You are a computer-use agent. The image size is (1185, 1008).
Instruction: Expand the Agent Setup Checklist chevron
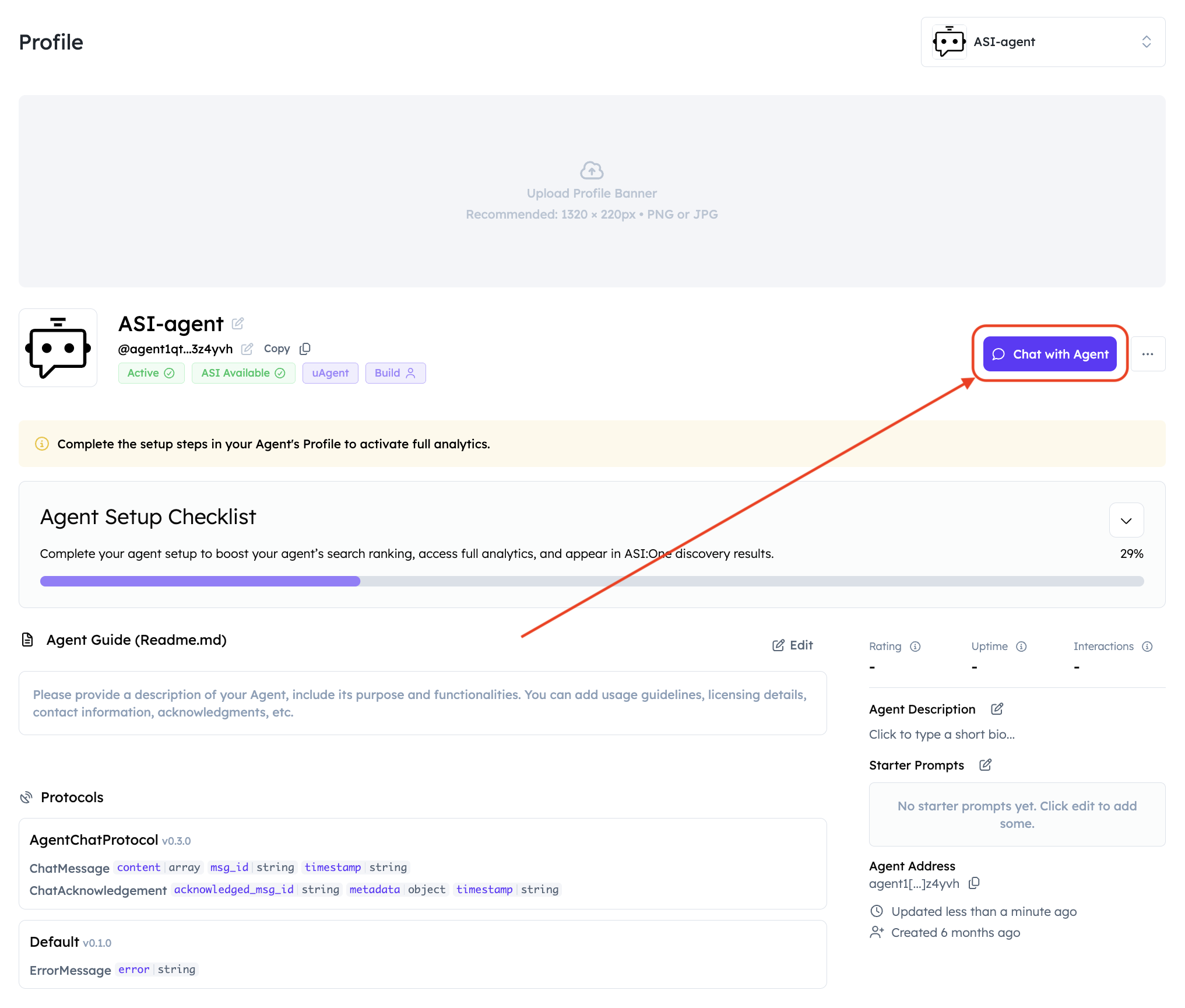(1126, 520)
